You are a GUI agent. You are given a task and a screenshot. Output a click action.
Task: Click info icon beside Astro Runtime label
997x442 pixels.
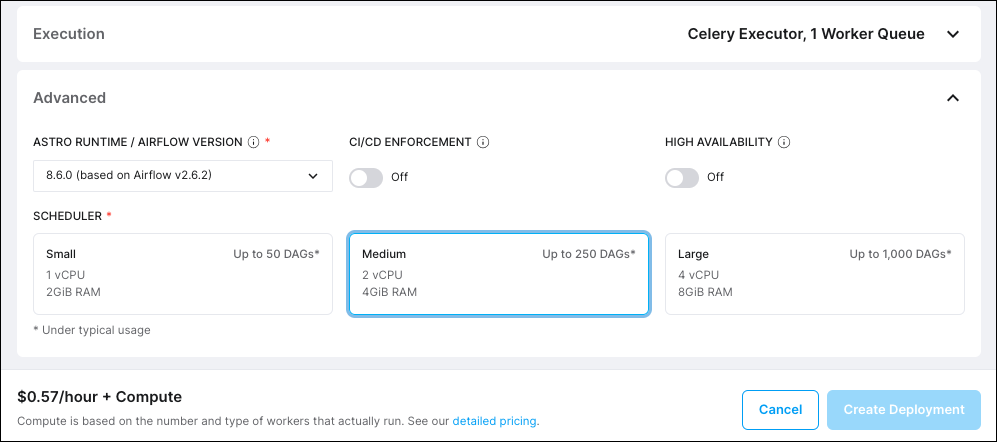(x=253, y=142)
